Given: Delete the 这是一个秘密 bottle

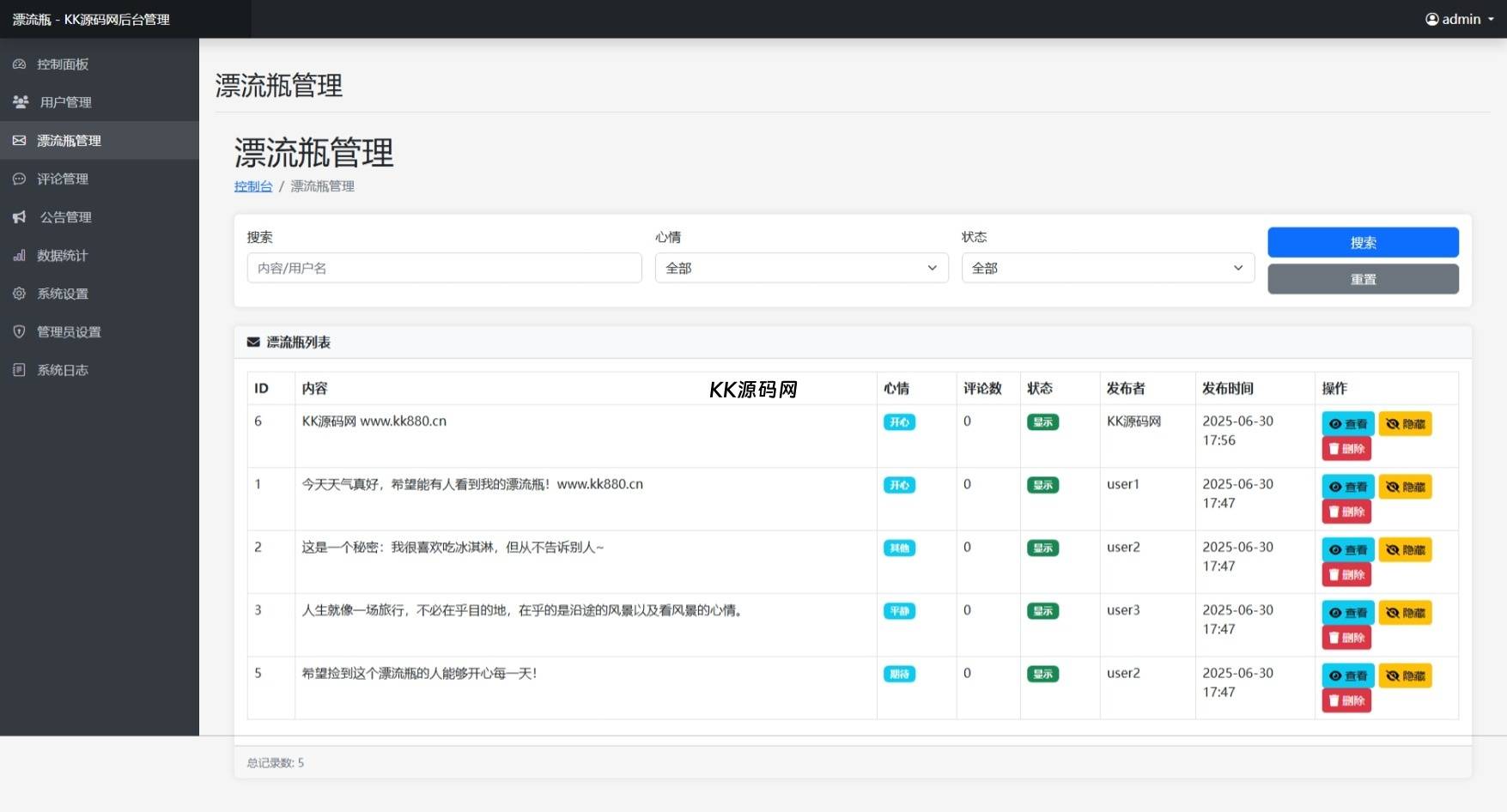Looking at the screenshot, I should [x=1346, y=574].
